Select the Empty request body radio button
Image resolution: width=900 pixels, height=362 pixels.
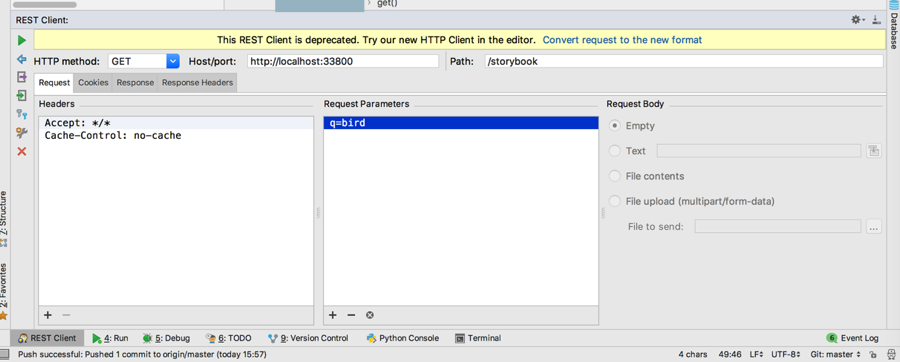[x=615, y=126]
